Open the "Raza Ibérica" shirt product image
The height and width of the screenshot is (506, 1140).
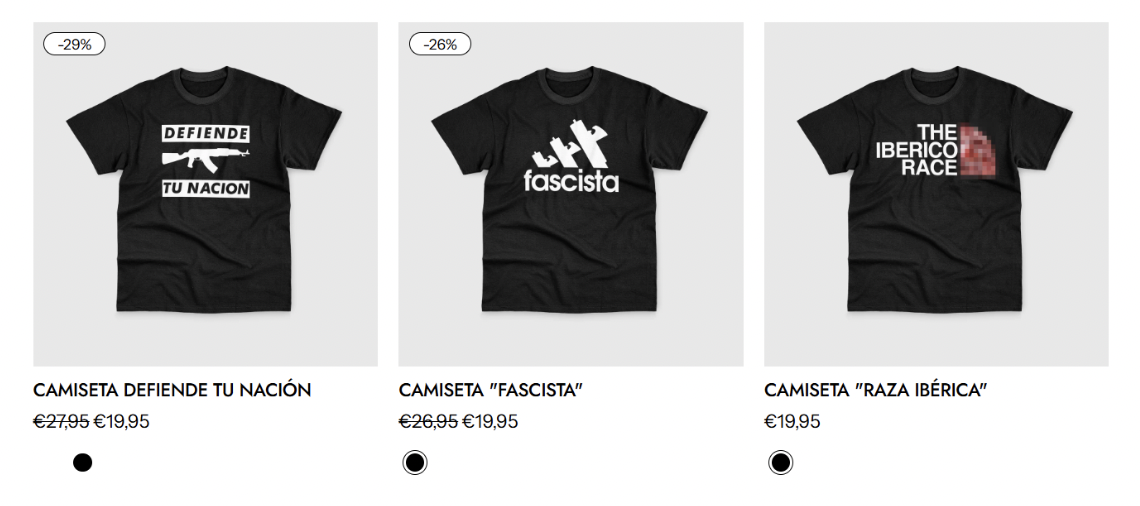pos(936,194)
